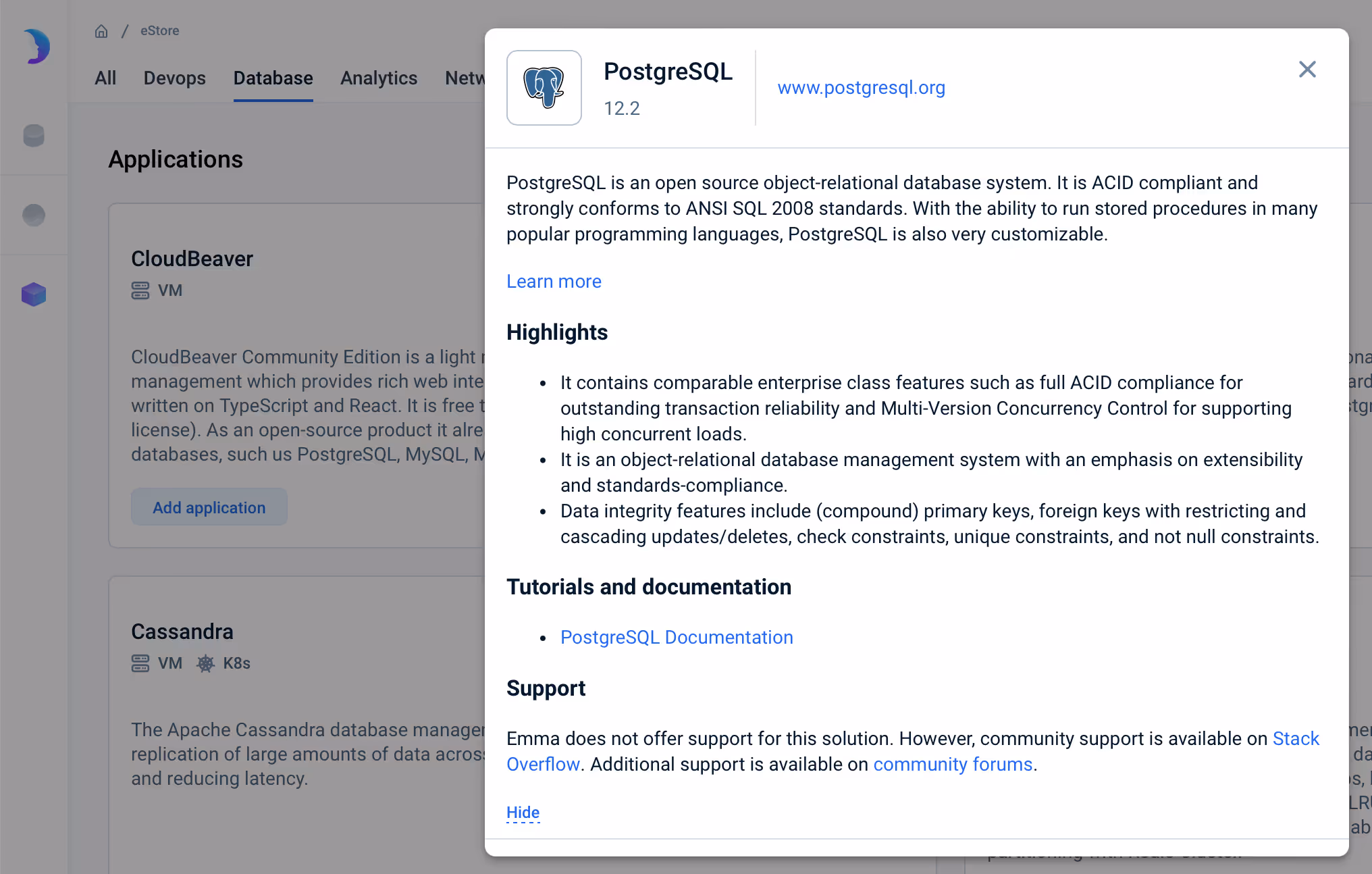The height and width of the screenshot is (874, 1372).
Task: Click Add application for CloudBeaver
Action: pos(209,507)
